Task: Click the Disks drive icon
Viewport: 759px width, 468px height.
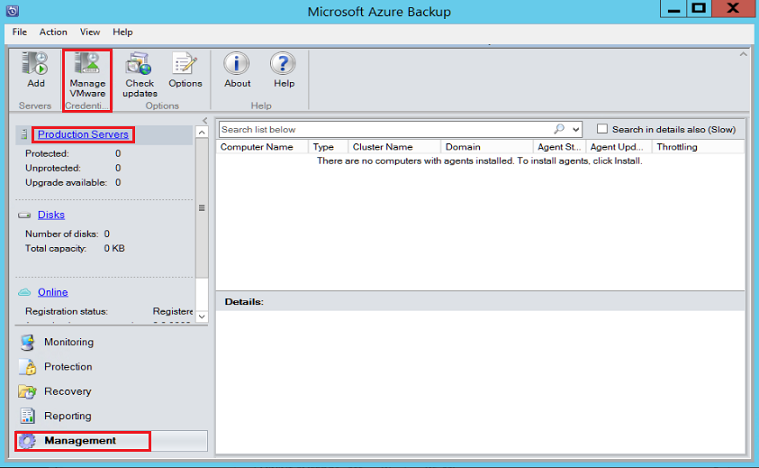Action: pyautogui.click(x=24, y=215)
